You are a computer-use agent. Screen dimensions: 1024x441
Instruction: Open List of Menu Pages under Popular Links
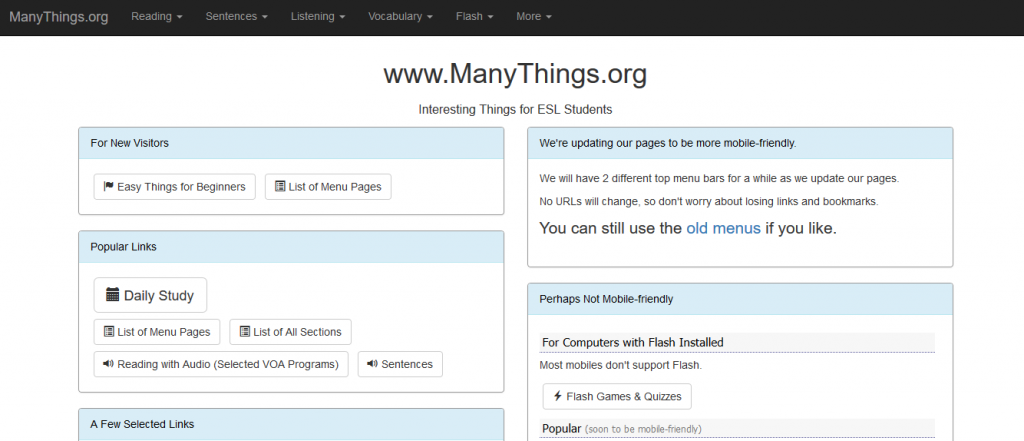(157, 332)
